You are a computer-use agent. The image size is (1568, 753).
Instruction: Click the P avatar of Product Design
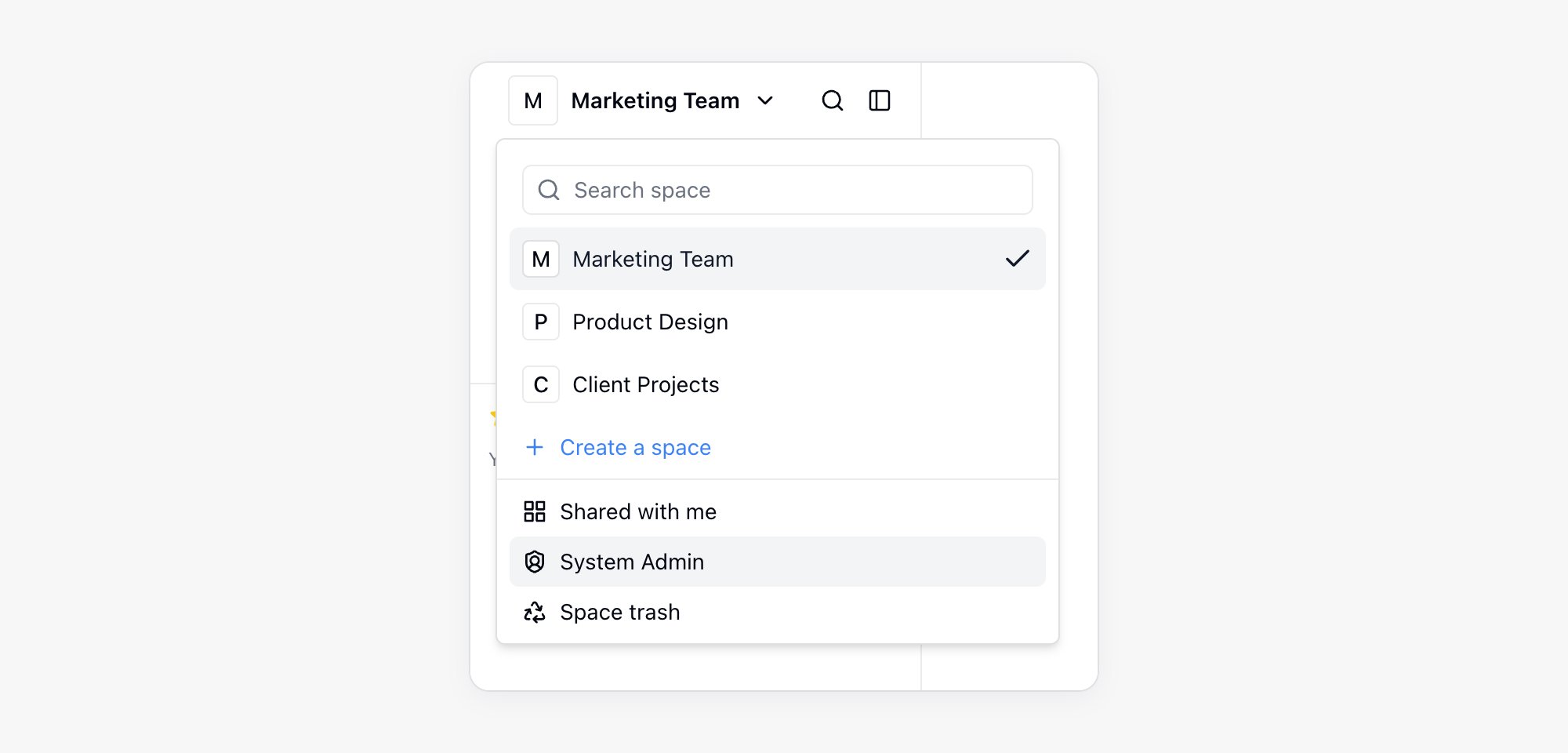pos(541,322)
